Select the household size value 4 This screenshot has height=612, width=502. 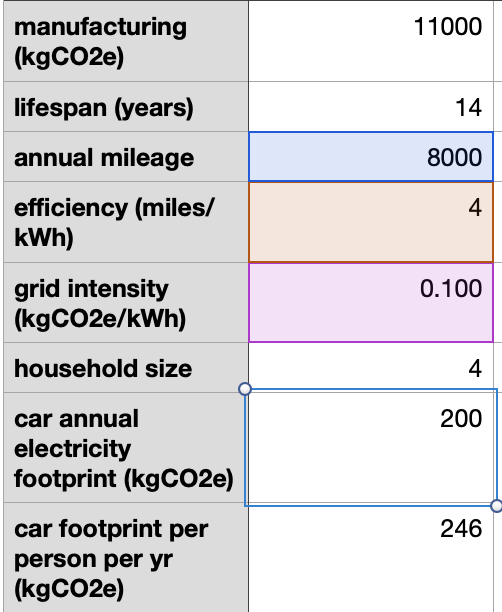pyautogui.click(x=371, y=368)
